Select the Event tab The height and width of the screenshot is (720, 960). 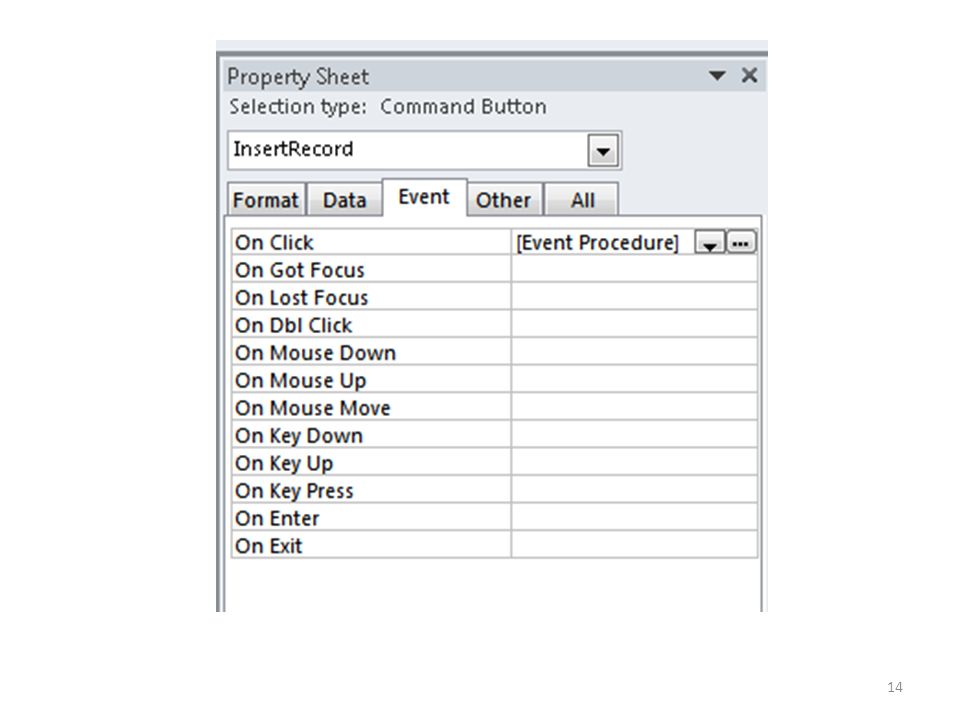coord(424,197)
